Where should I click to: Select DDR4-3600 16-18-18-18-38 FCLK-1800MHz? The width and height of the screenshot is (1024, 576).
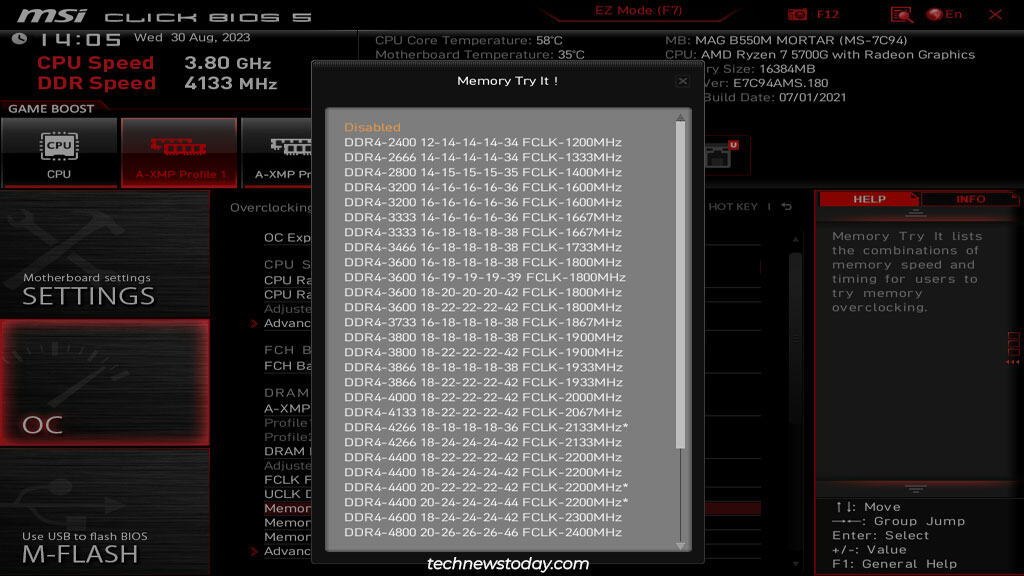(x=483, y=263)
